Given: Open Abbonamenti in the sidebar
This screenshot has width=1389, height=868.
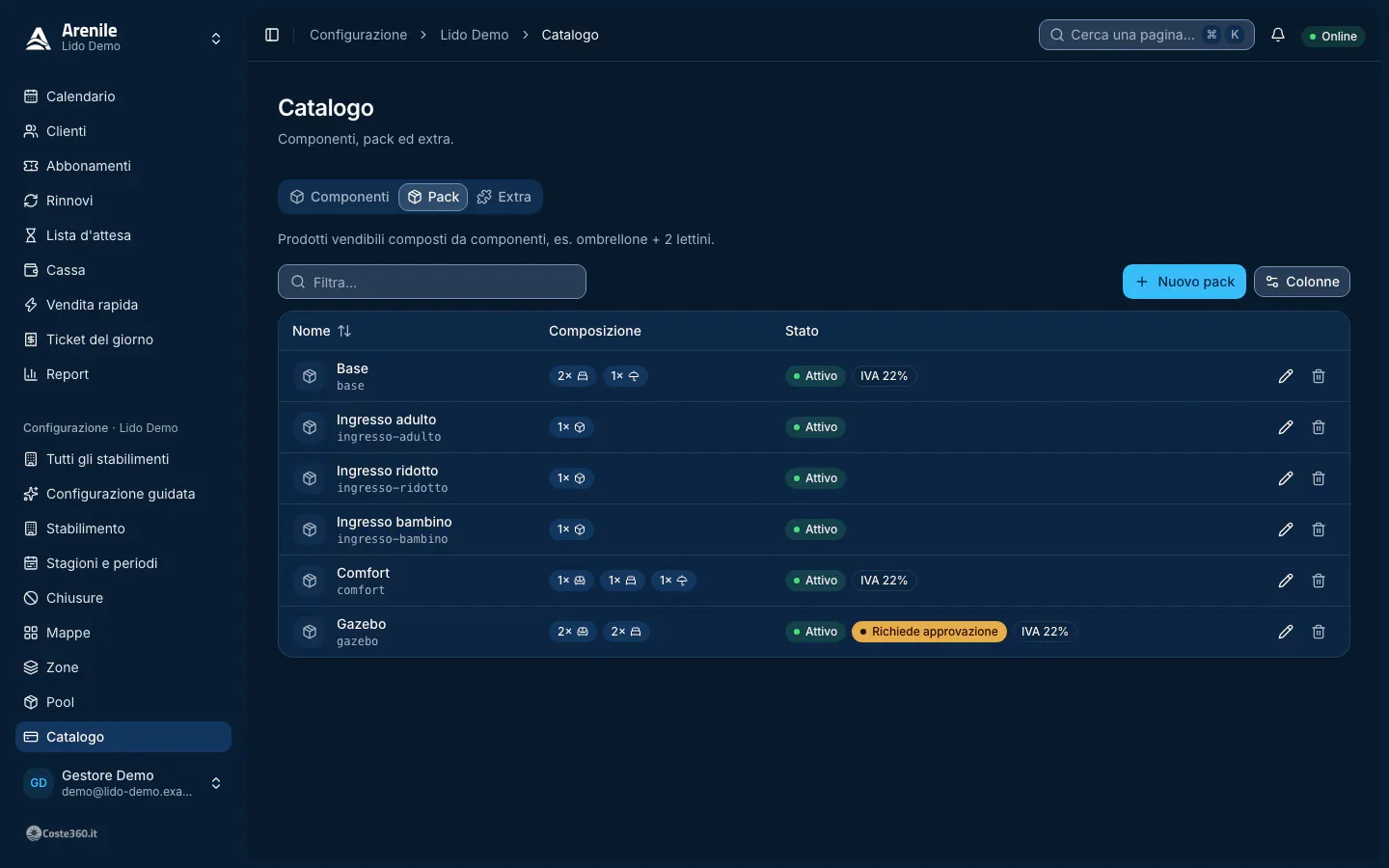Looking at the screenshot, I should click(123, 166).
